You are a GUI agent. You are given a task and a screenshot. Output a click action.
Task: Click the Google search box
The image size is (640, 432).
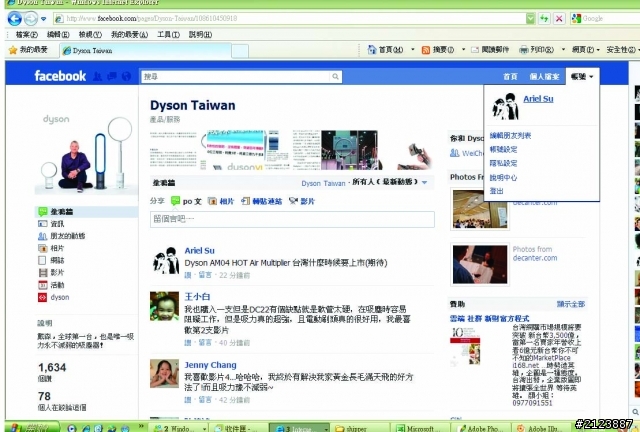605,18
